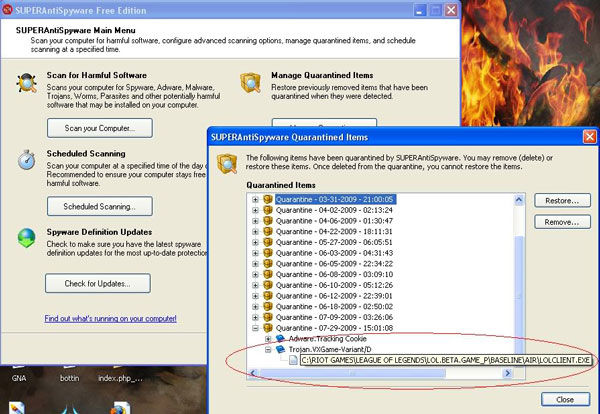Click box icon of Quarantine 06-10-2009 entry
This screenshot has width=600, height=414.
click(x=268, y=285)
